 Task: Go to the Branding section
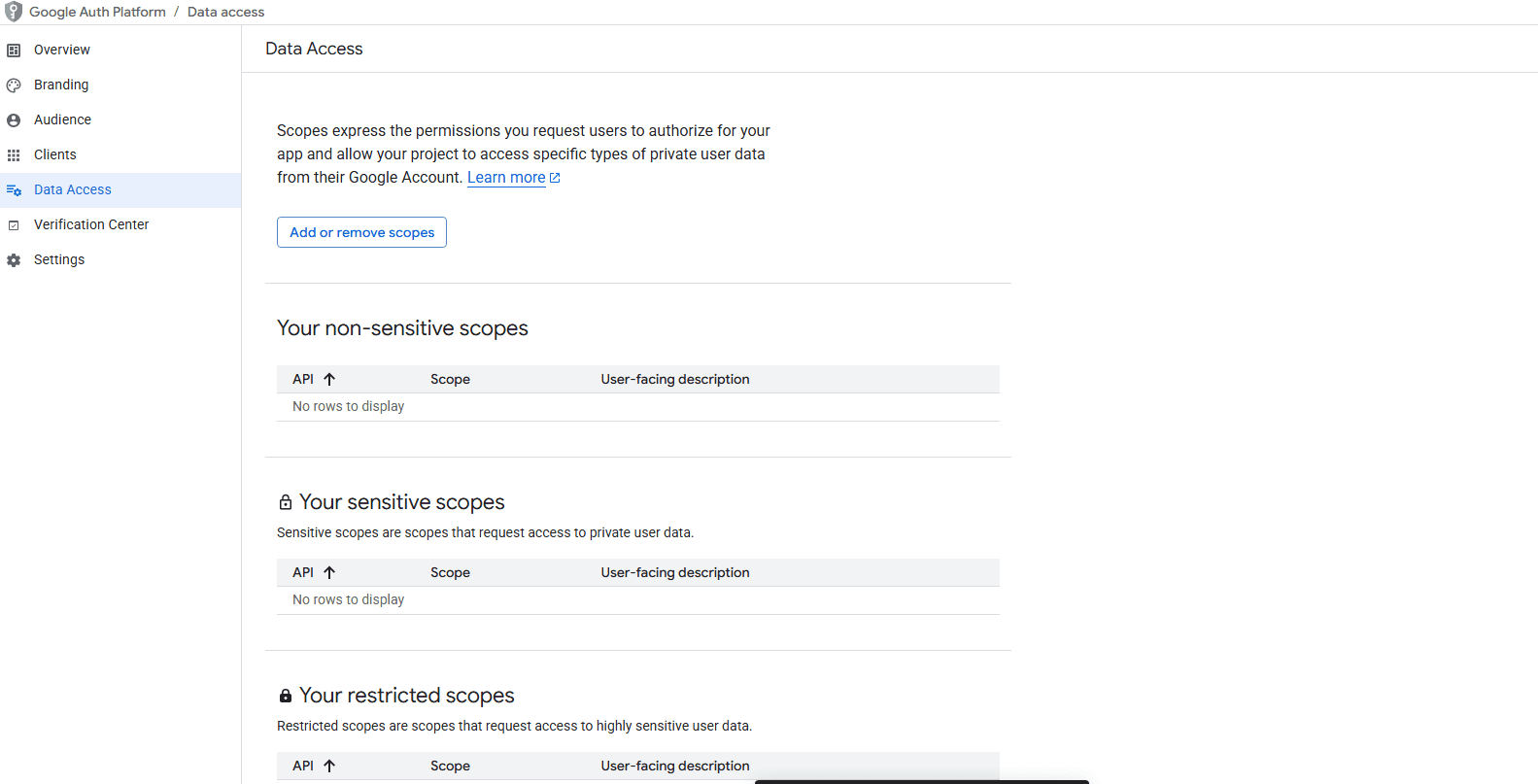(x=61, y=85)
